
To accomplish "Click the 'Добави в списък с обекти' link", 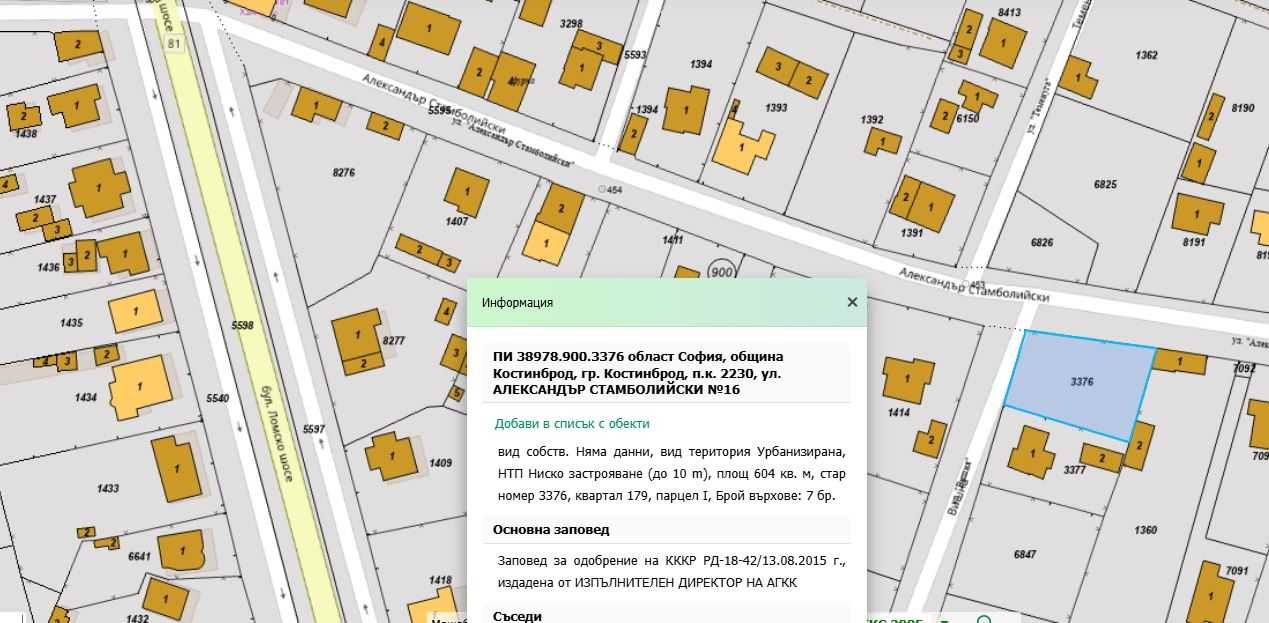I will coord(572,423).
